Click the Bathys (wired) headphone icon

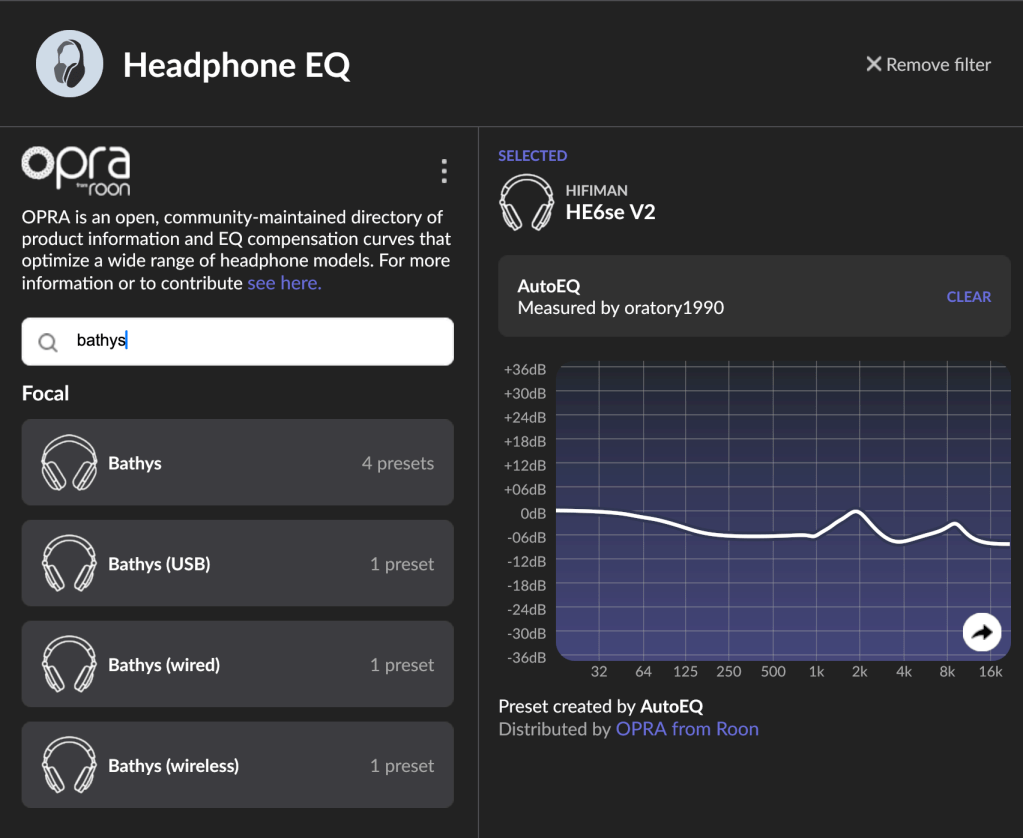click(69, 665)
